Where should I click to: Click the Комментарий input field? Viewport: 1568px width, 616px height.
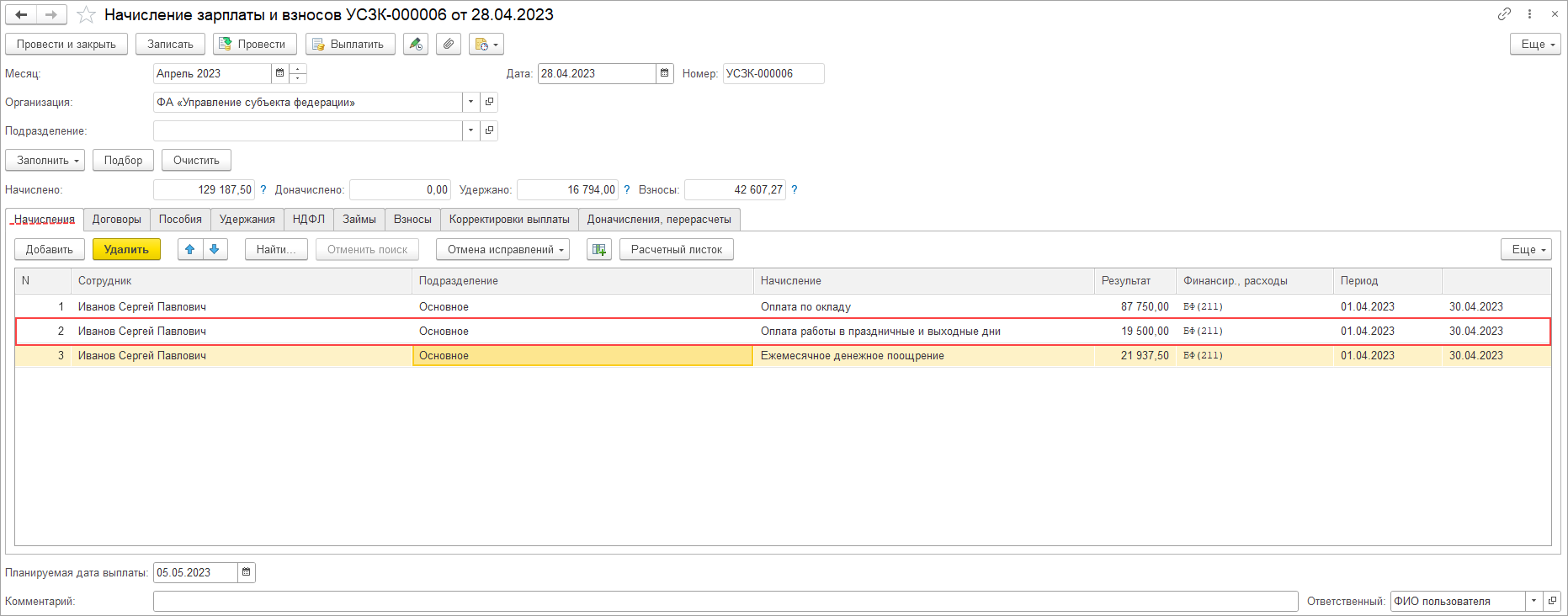point(726,601)
